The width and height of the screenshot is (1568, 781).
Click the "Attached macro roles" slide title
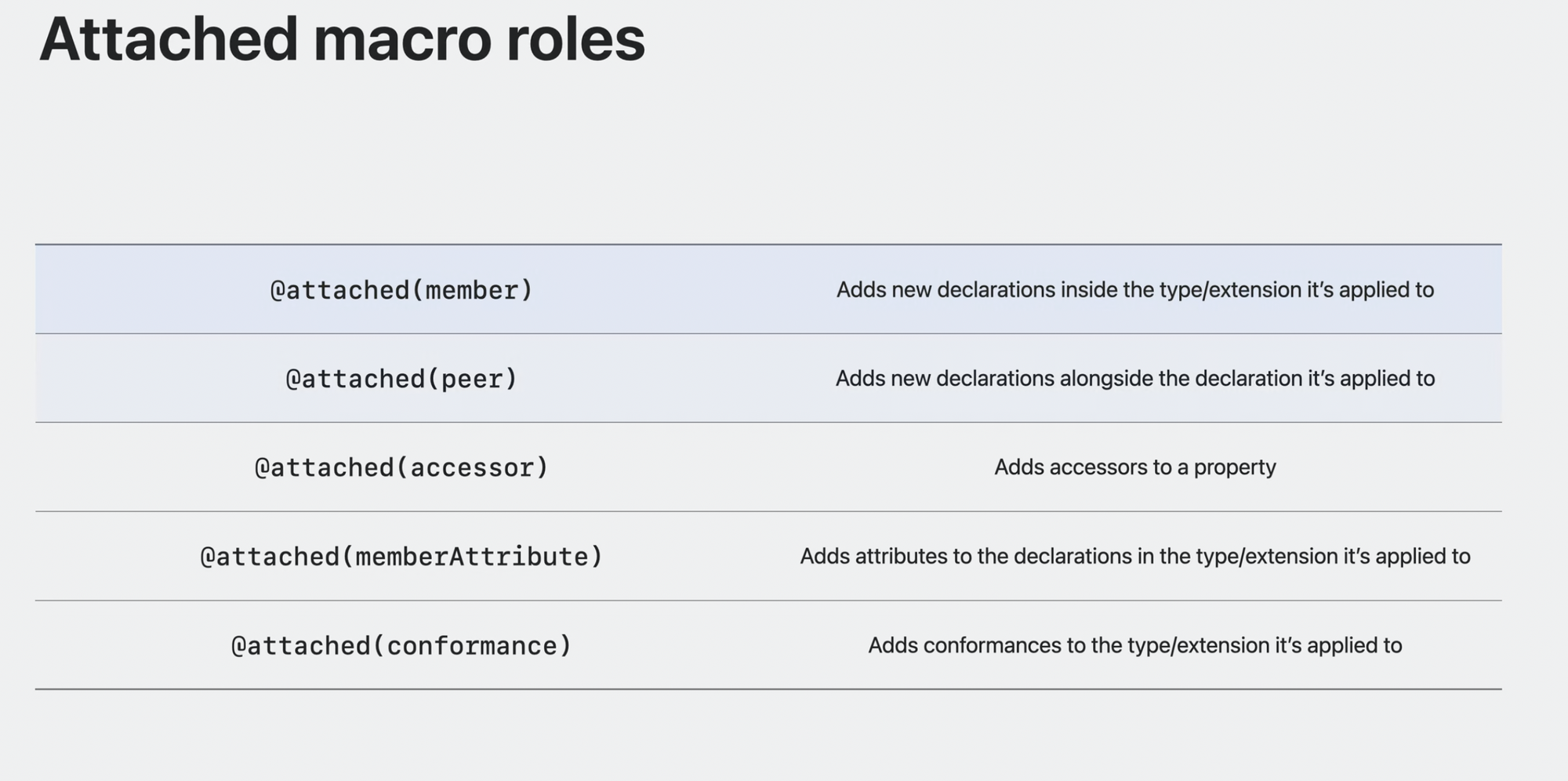342,39
